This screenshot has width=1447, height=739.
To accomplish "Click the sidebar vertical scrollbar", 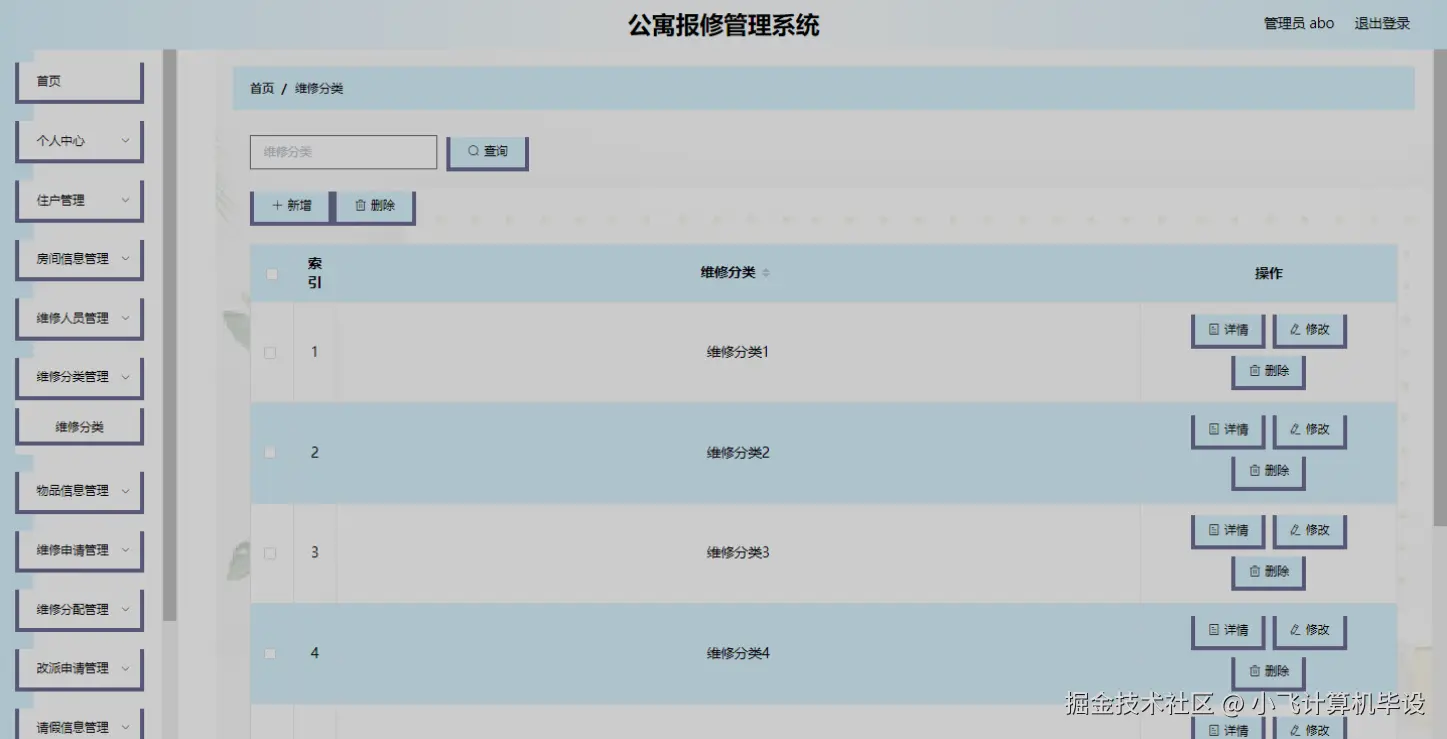I will click(x=169, y=335).
